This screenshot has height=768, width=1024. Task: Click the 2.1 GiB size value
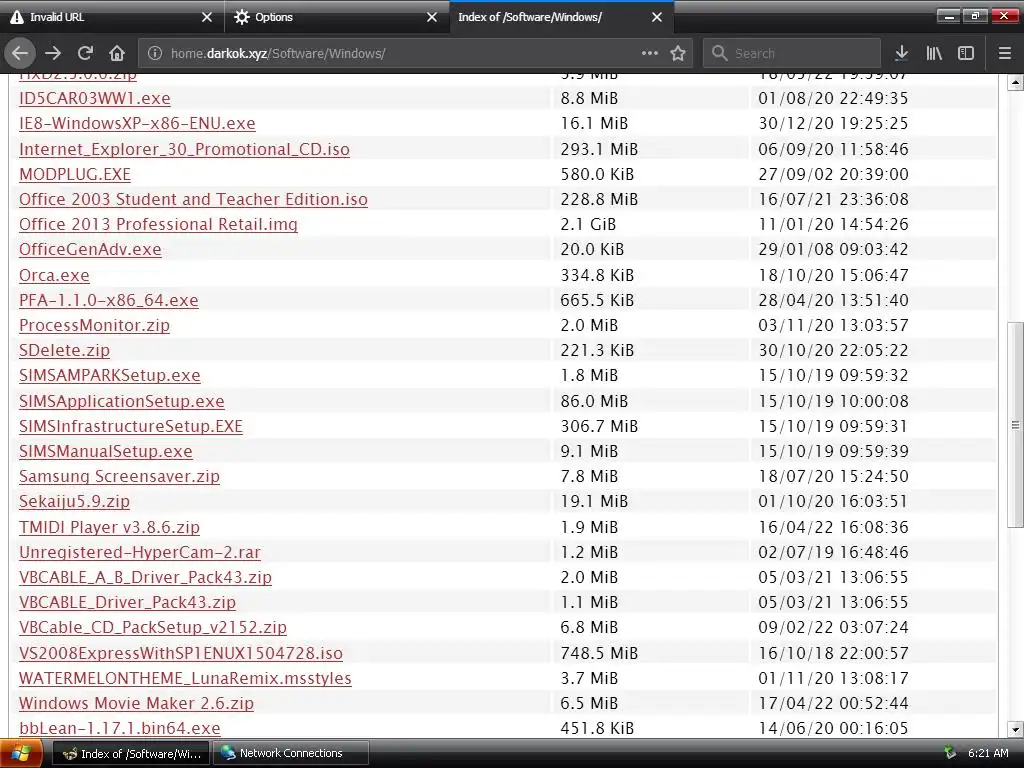[588, 224]
